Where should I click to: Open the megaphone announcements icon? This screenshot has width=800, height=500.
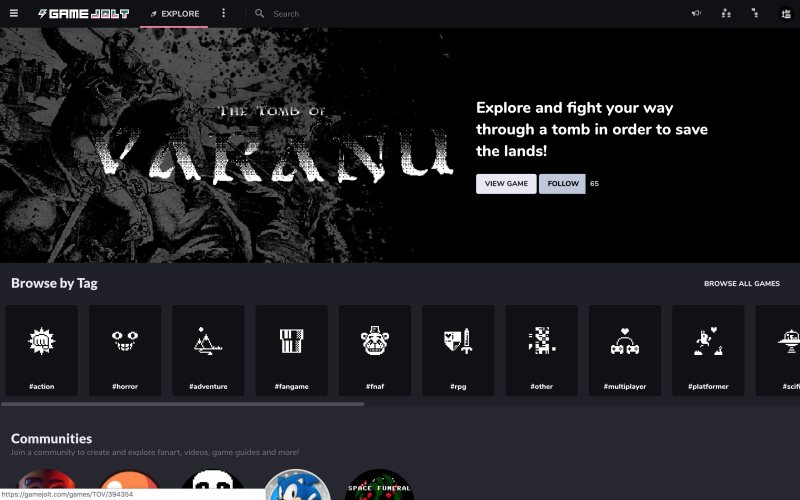(696, 13)
